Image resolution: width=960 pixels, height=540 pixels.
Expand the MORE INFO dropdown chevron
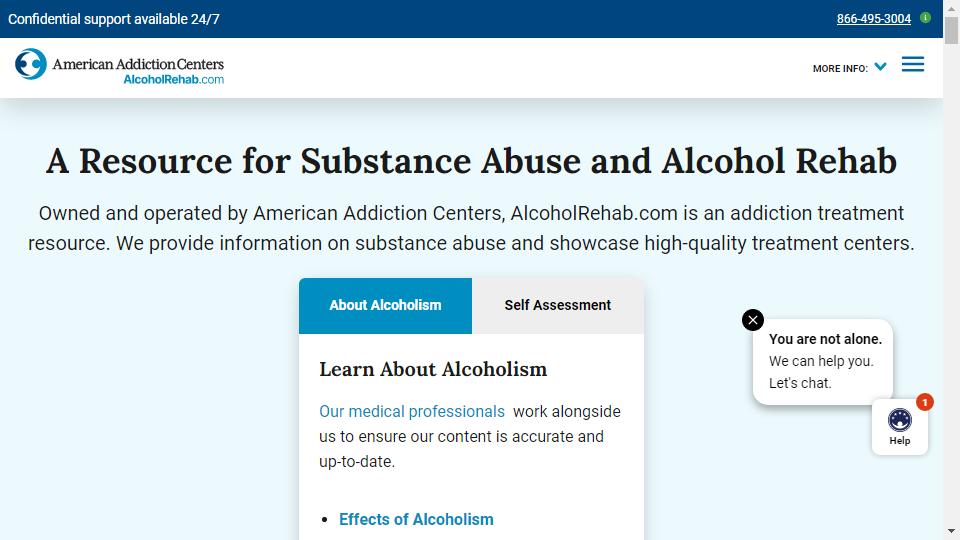pos(880,67)
